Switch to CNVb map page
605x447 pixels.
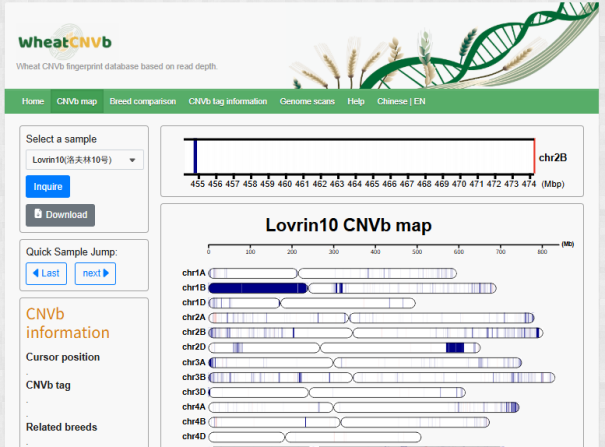point(77,101)
